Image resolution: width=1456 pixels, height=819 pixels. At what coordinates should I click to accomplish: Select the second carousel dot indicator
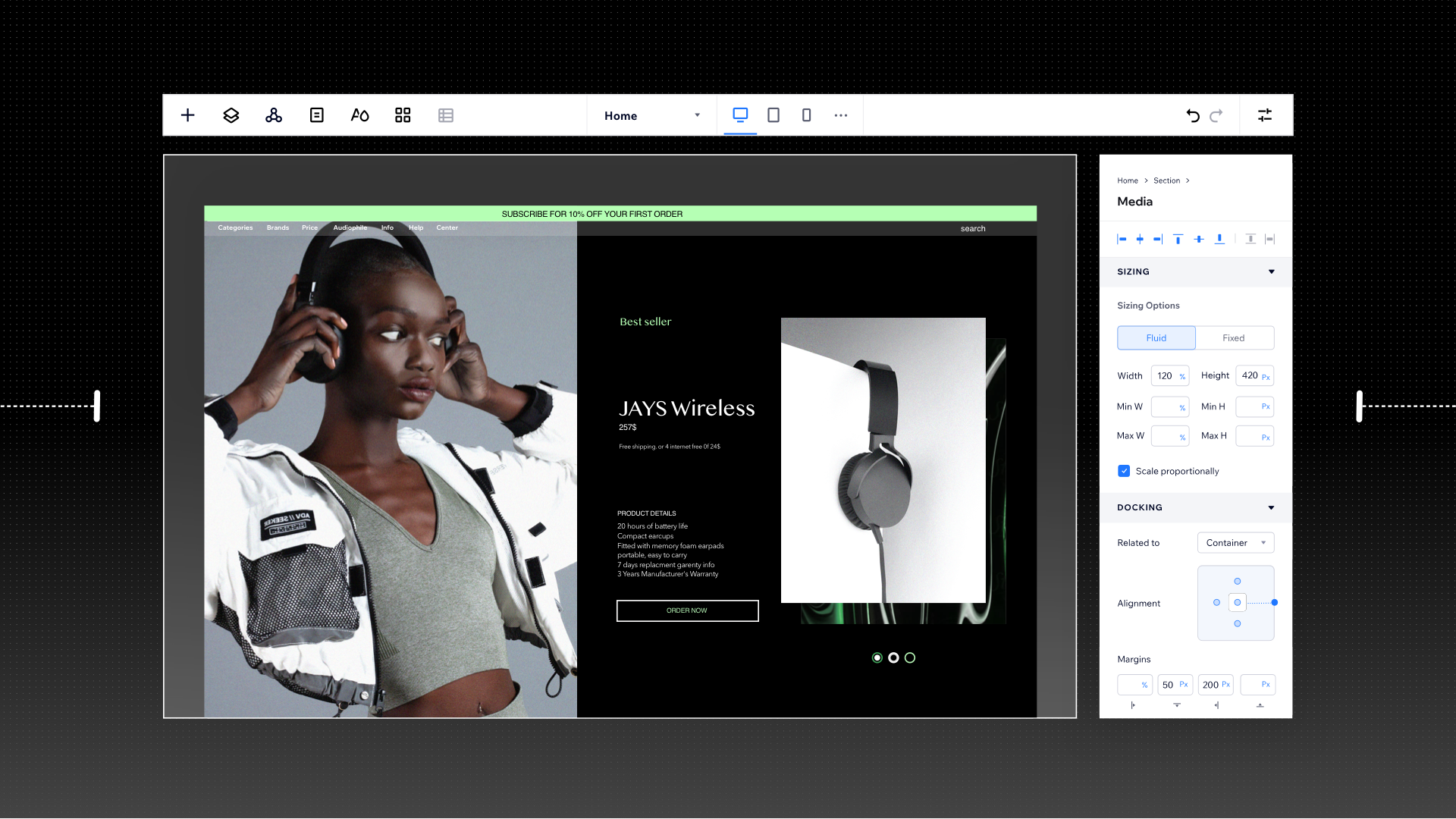coord(893,657)
